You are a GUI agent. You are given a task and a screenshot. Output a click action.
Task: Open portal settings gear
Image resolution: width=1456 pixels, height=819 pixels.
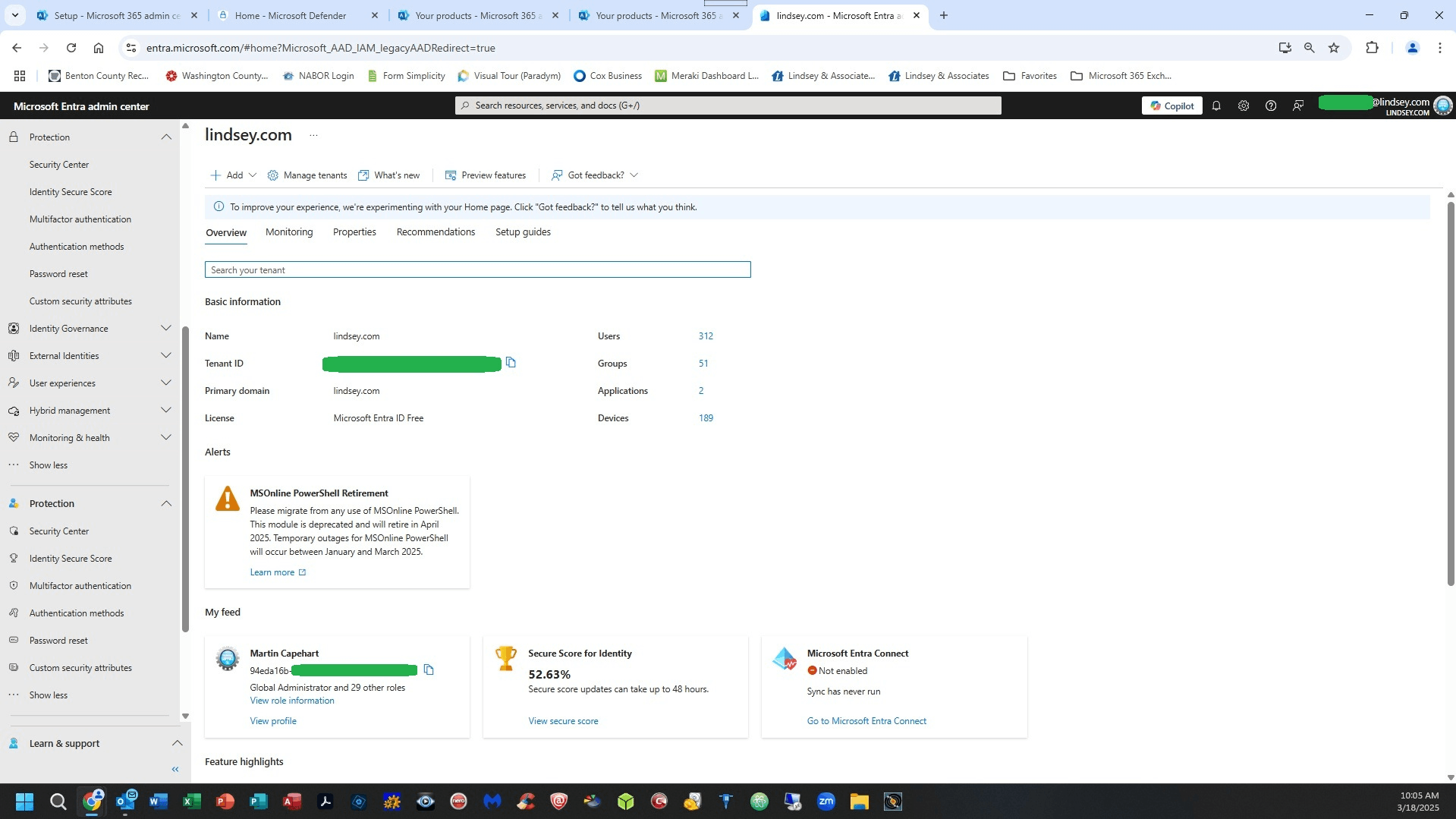tap(1243, 106)
